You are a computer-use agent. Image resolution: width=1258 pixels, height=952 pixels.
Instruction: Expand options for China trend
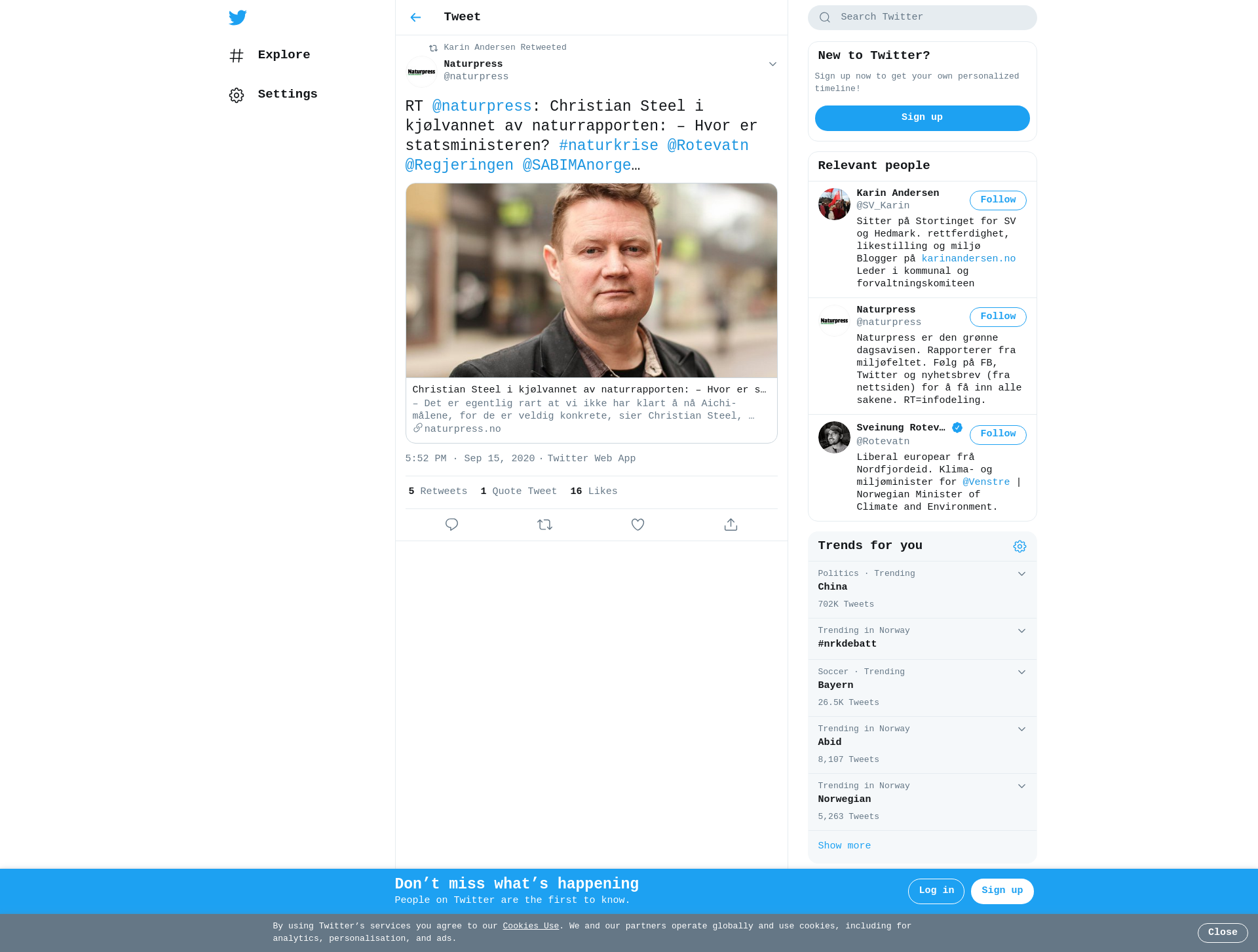click(x=1021, y=574)
